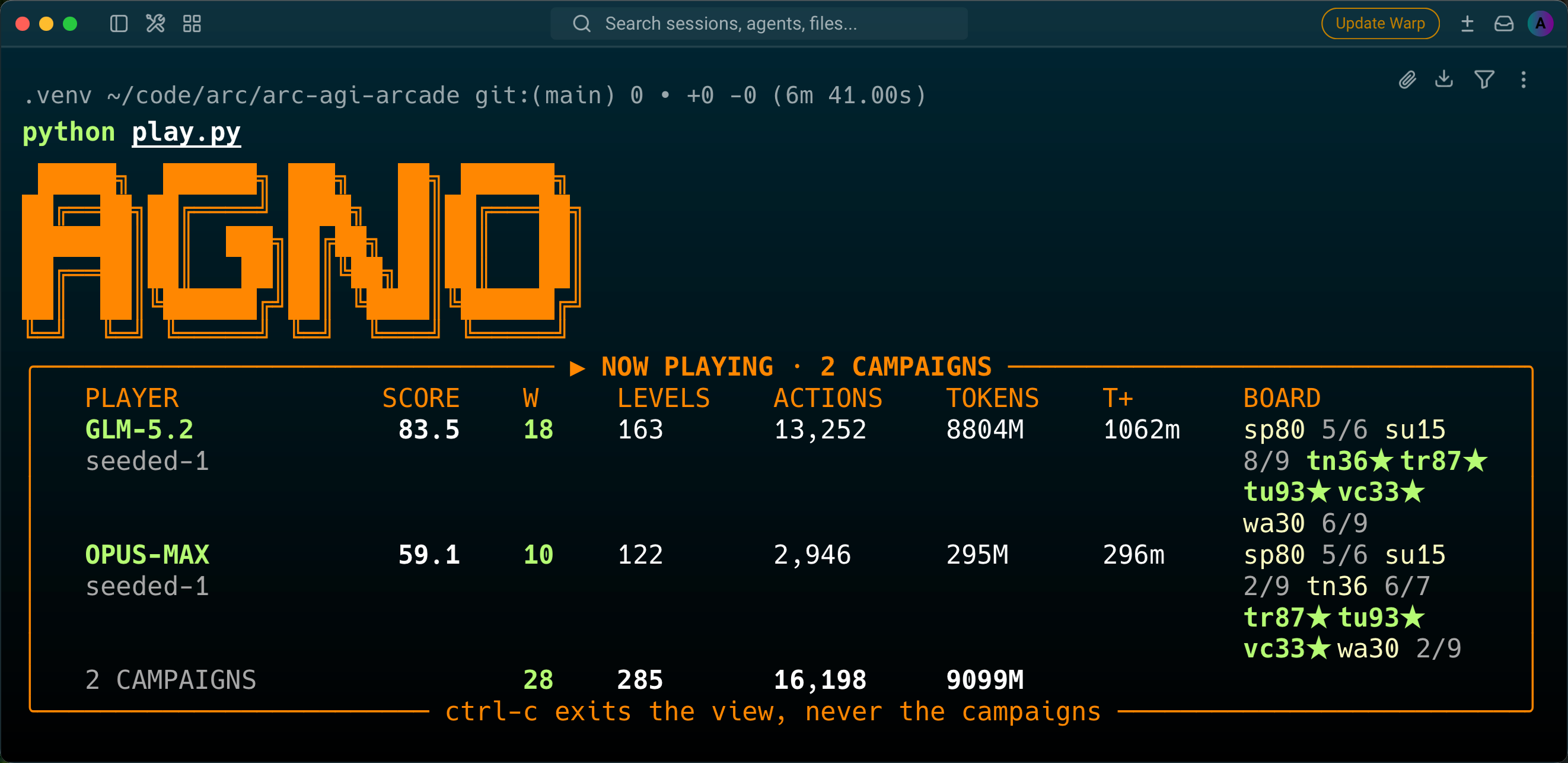Image resolution: width=1568 pixels, height=763 pixels.
Task: Click the python command word
Action: point(69,132)
